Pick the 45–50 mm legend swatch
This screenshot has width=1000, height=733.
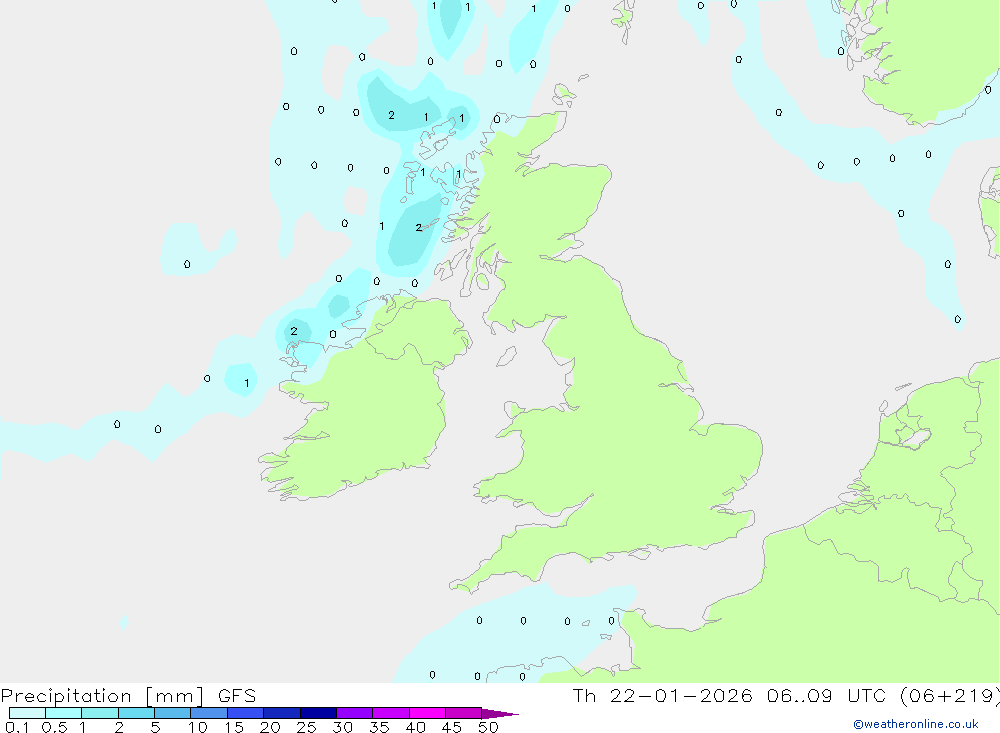(x=464, y=713)
